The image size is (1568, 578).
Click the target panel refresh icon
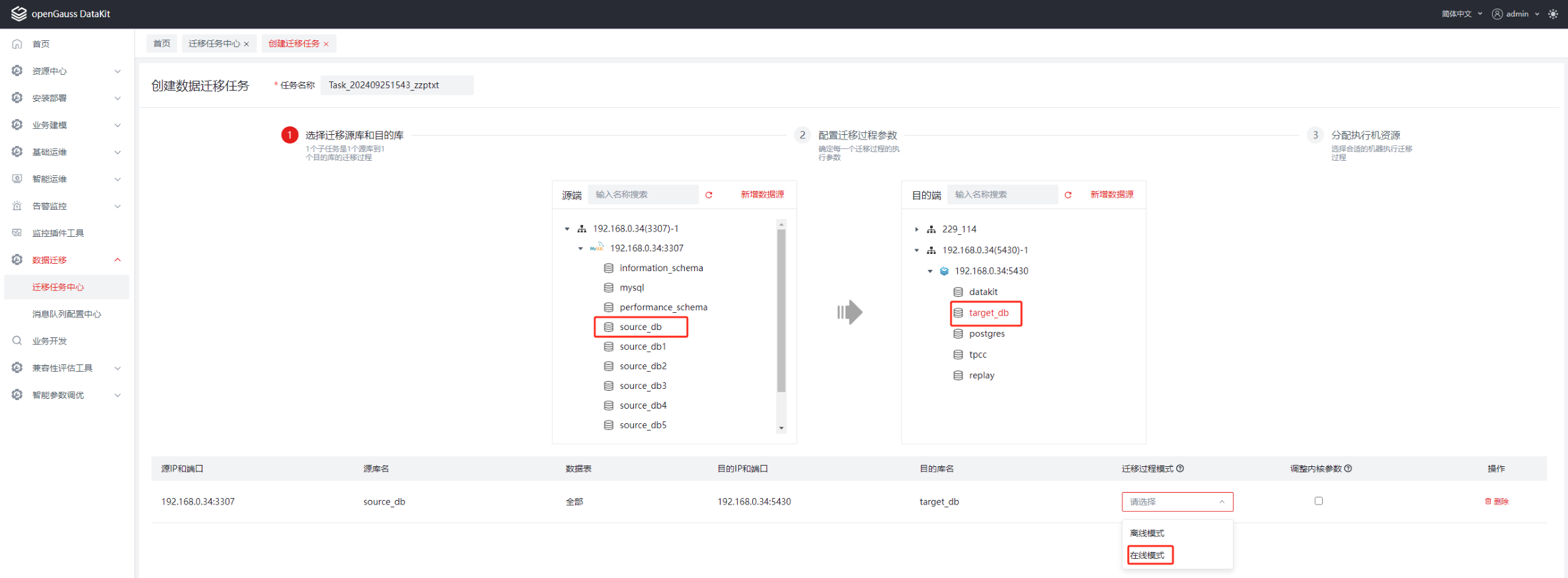1068,195
